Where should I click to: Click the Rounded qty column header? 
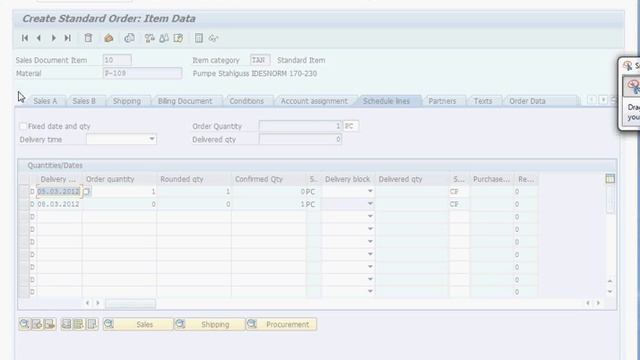point(193,179)
